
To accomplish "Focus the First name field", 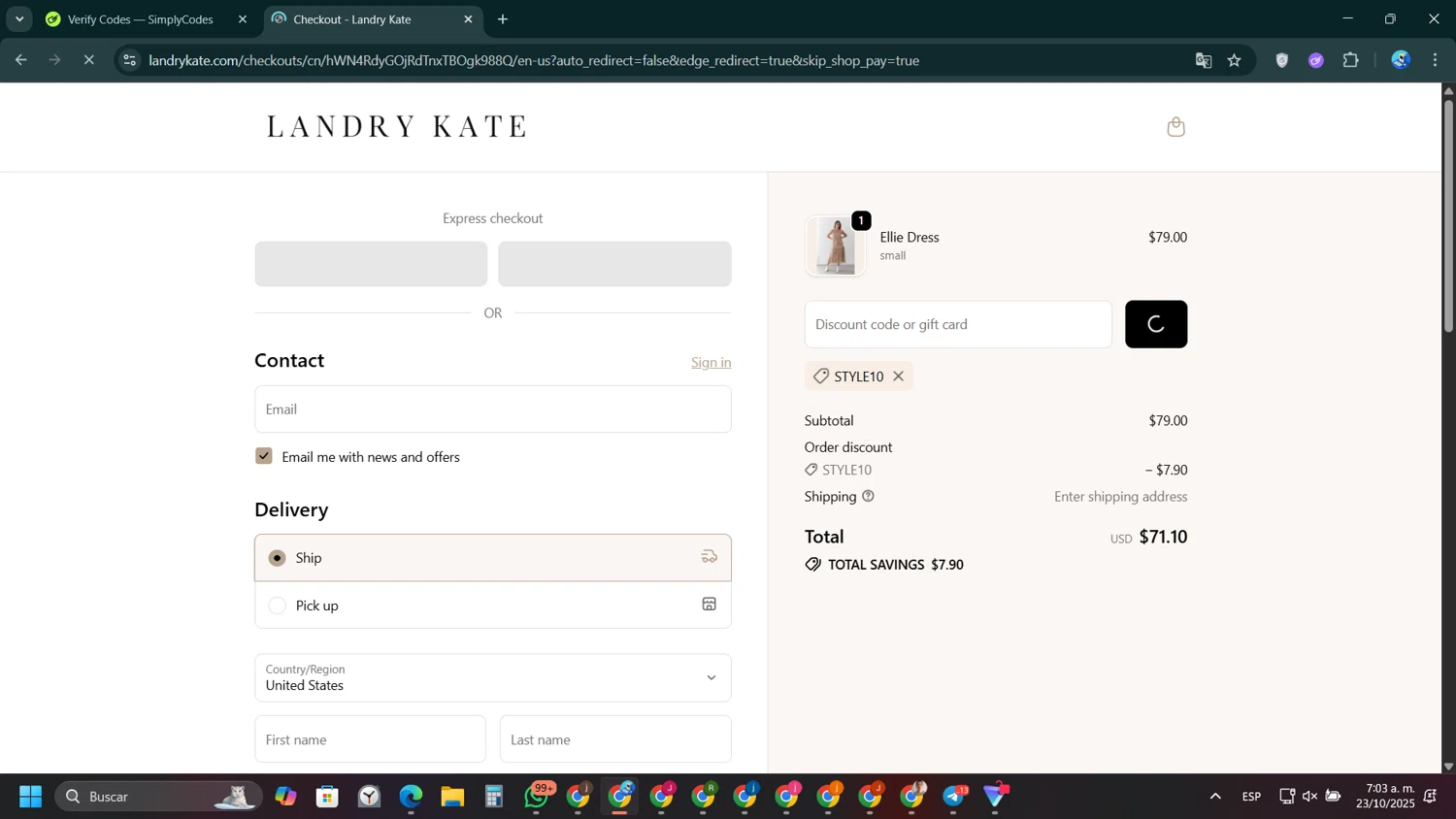I will click(370, 739).
